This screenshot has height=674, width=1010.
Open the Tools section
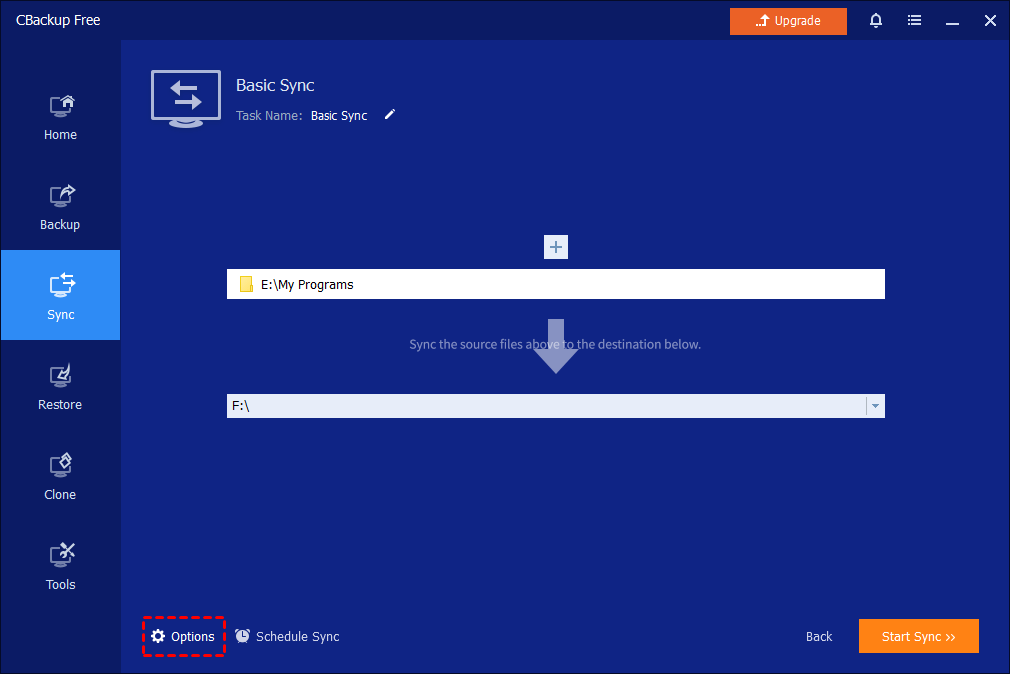coord(60,567)
